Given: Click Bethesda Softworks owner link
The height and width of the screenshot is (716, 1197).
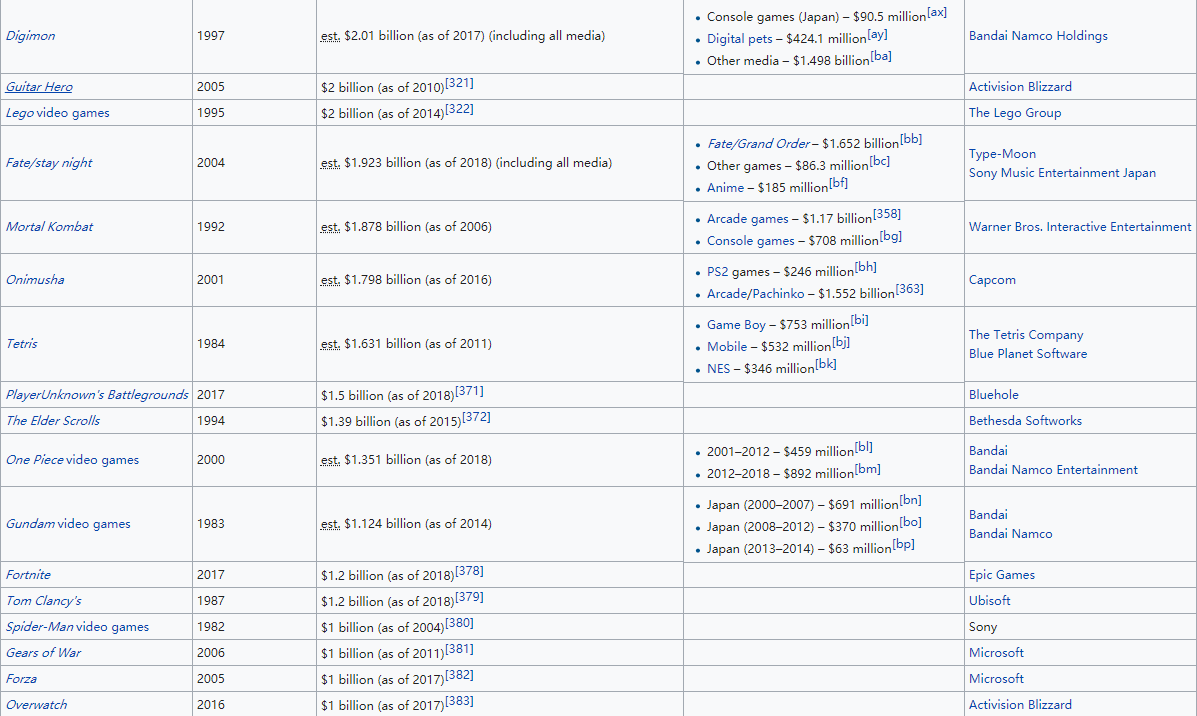Looking at the screenshot, I should click(x=1025, y=421).
